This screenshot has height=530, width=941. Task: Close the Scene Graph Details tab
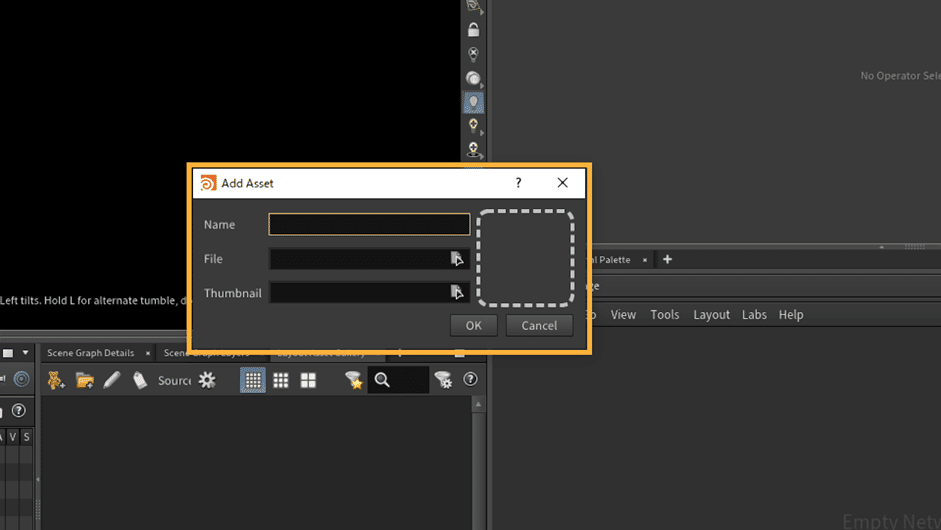pos(148,353)
